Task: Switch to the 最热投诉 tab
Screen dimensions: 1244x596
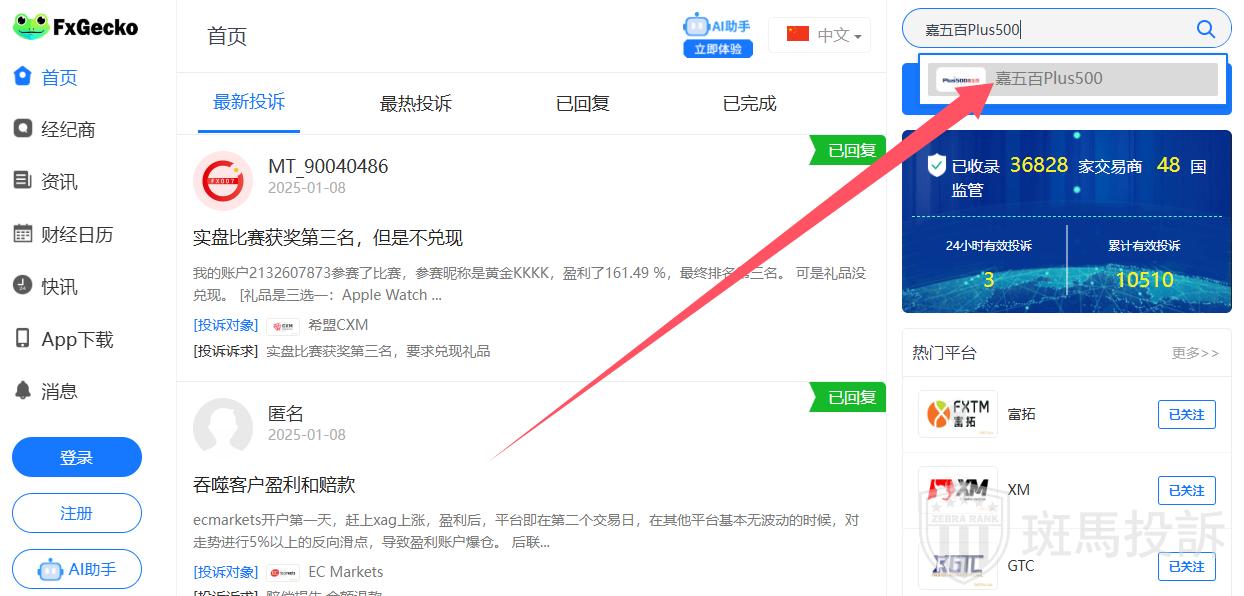Action: coord(415,104)
